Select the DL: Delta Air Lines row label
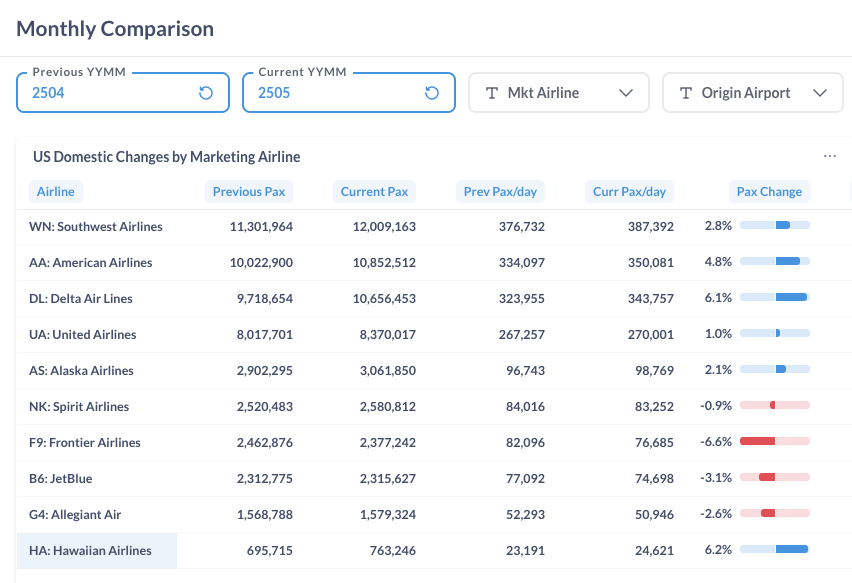 tap(80, 298)
